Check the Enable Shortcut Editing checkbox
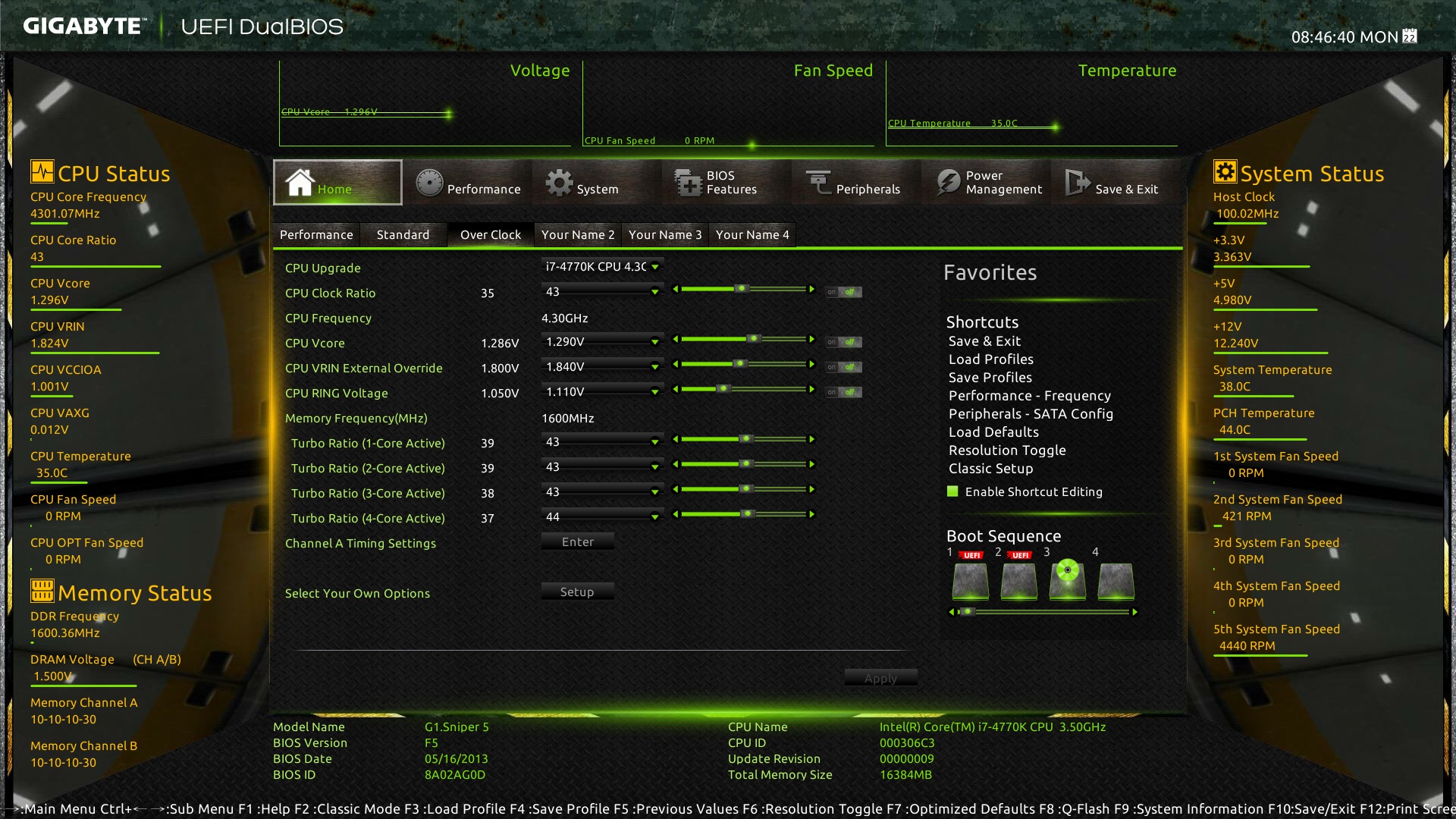The width and height of the screenshot is (1456, 819). coord(952,491)
